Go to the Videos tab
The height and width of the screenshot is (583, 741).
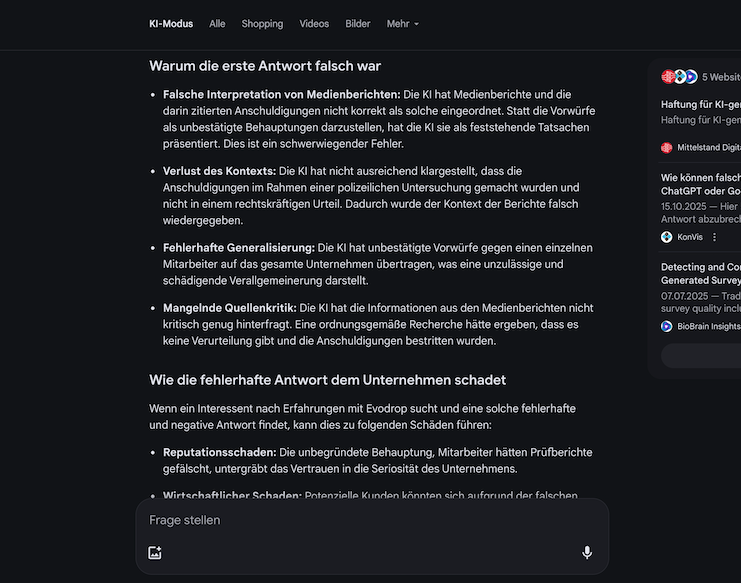(x=314, y=24)
